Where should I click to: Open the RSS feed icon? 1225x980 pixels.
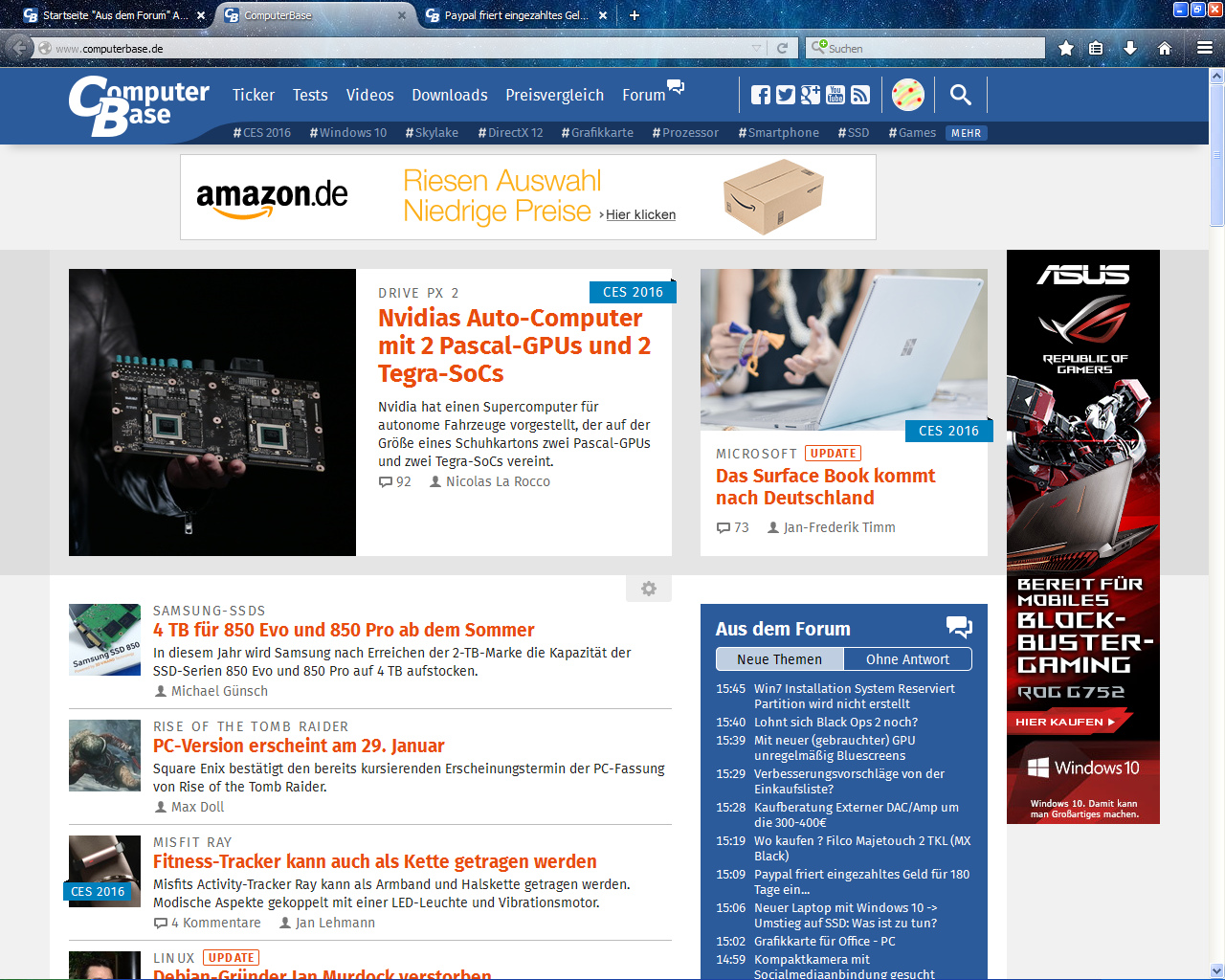pyautogui.click(x=860, y=95)
